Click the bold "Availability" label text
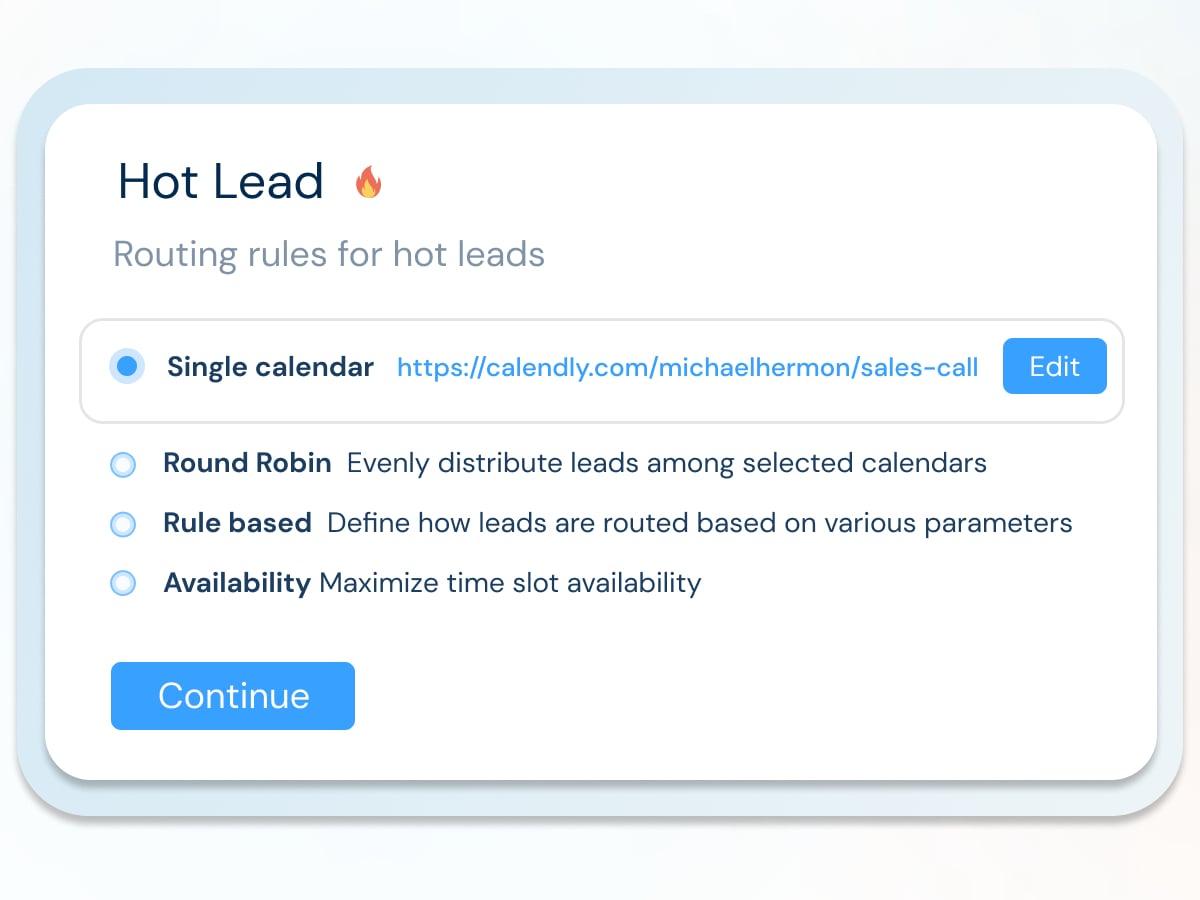 click(237, 583)
